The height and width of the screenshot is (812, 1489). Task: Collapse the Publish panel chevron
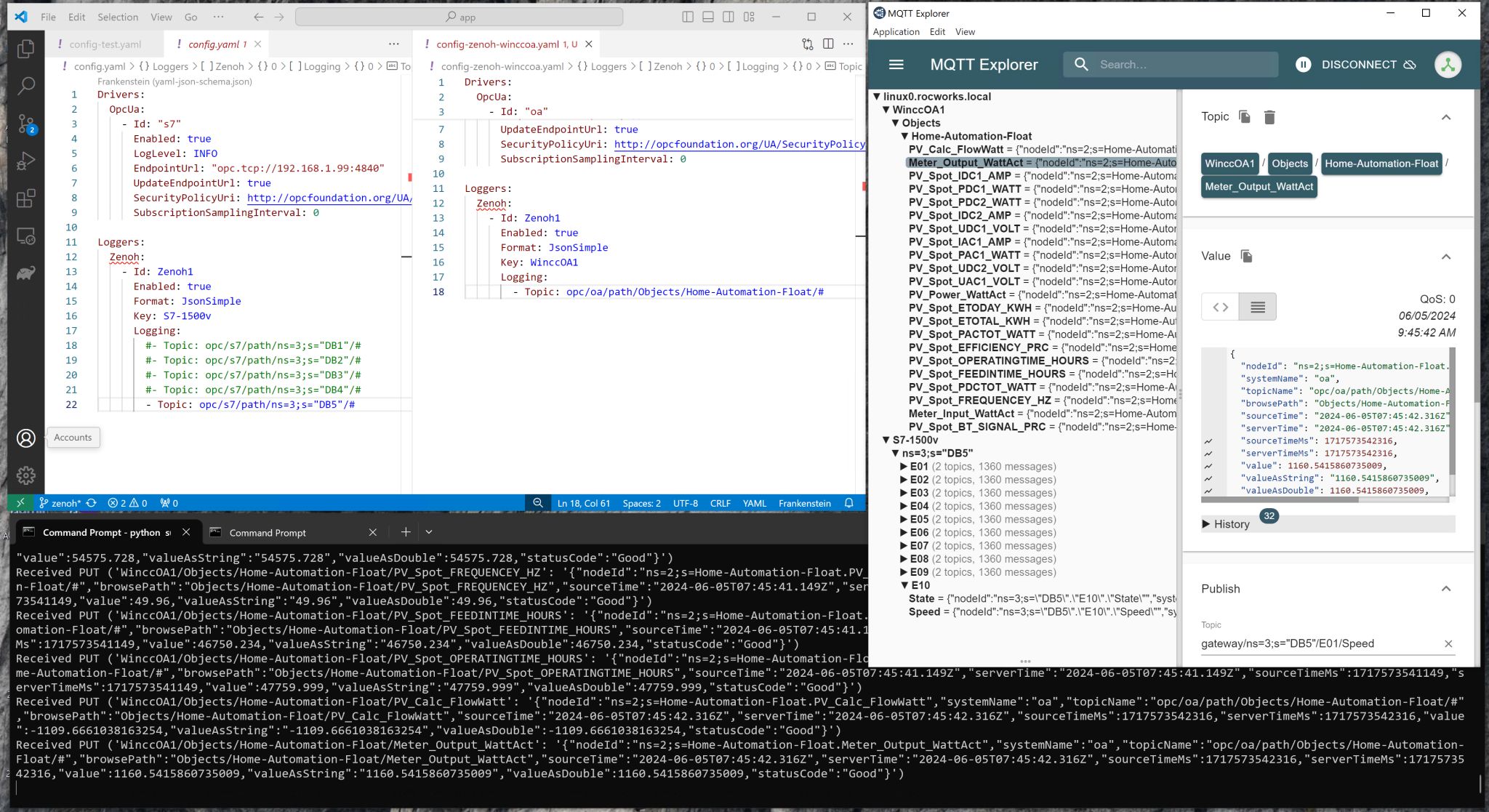(1446, 589)
